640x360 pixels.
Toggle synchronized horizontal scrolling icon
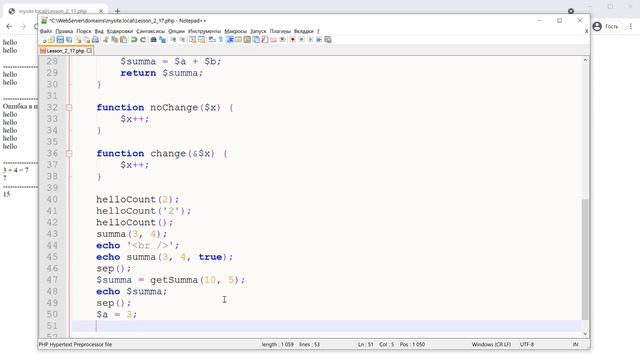201,40
